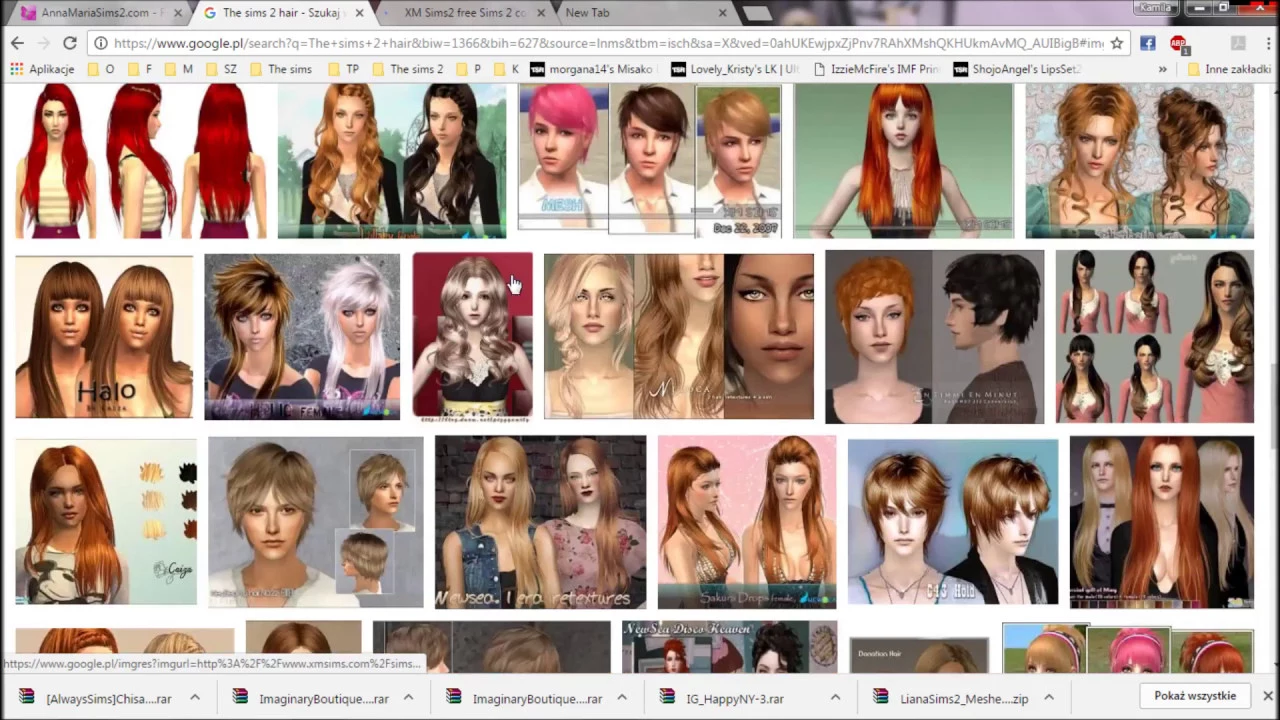This screenshot has width=1280, height=720.
Task: Open the 'Newsea Disco Heaven' thumbnail
Action: [x=729, y=646]
